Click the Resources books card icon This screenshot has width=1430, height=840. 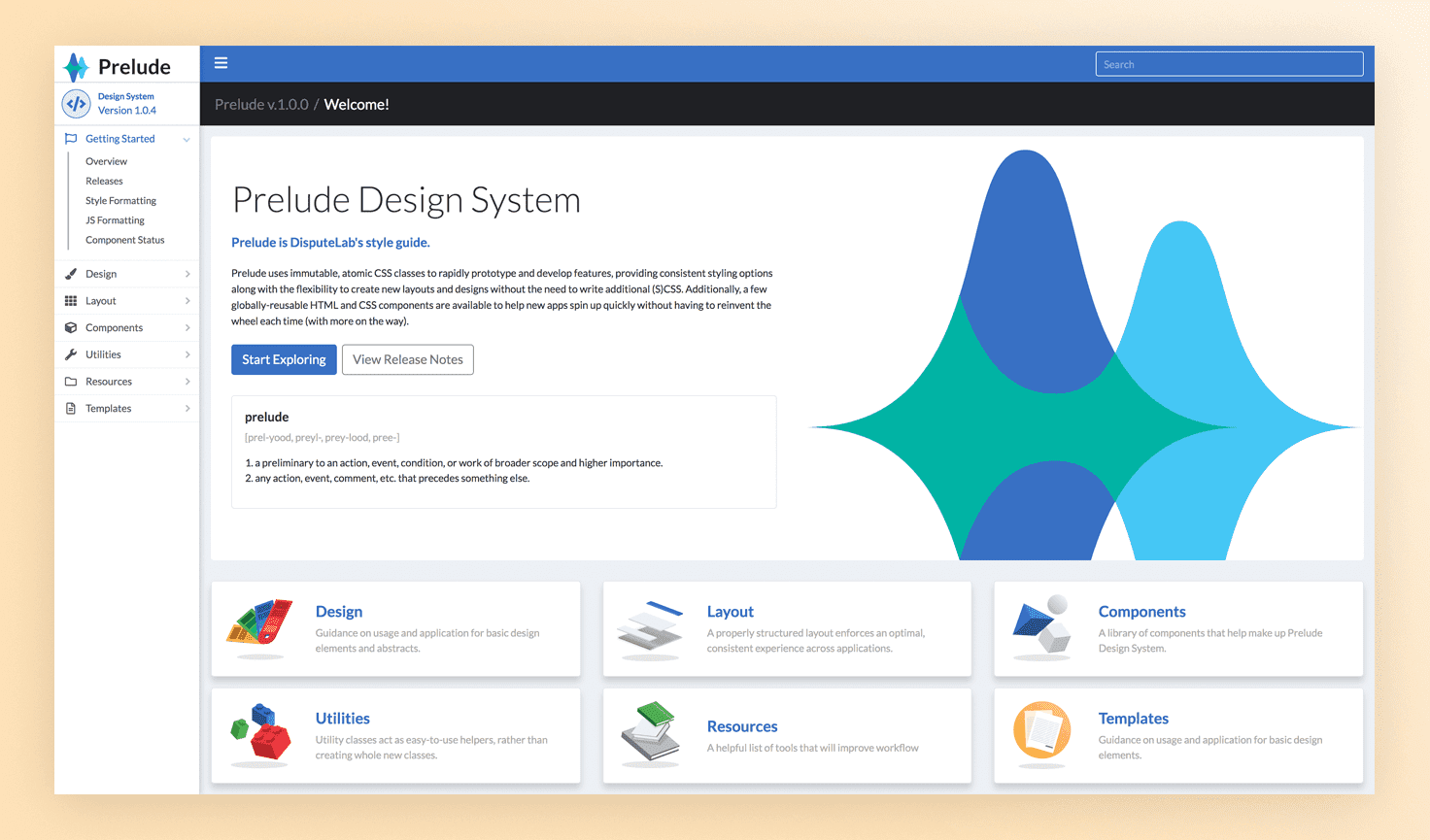[651, 731]
